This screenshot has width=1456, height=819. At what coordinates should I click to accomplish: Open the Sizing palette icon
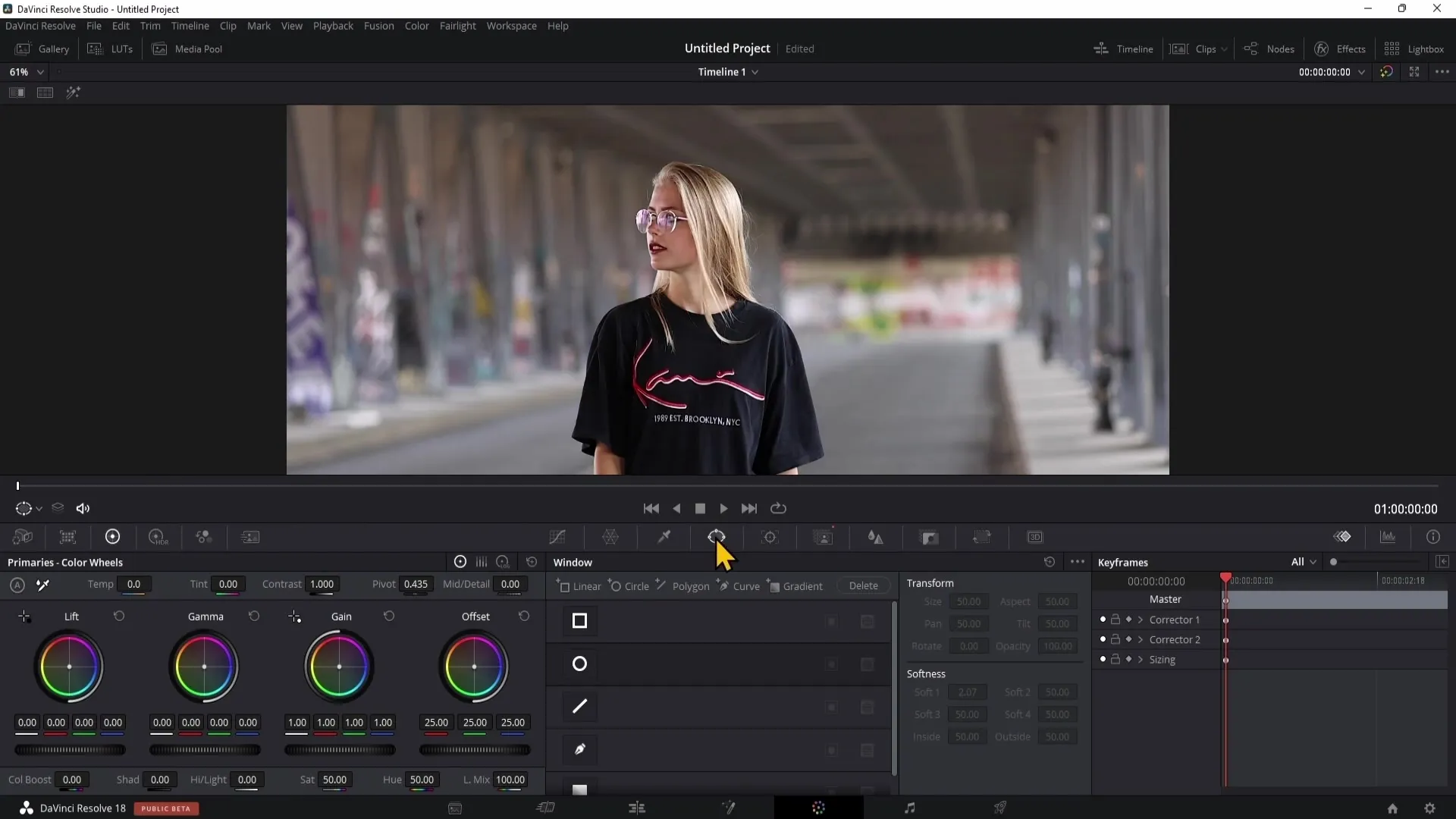(x=982, y=537)
